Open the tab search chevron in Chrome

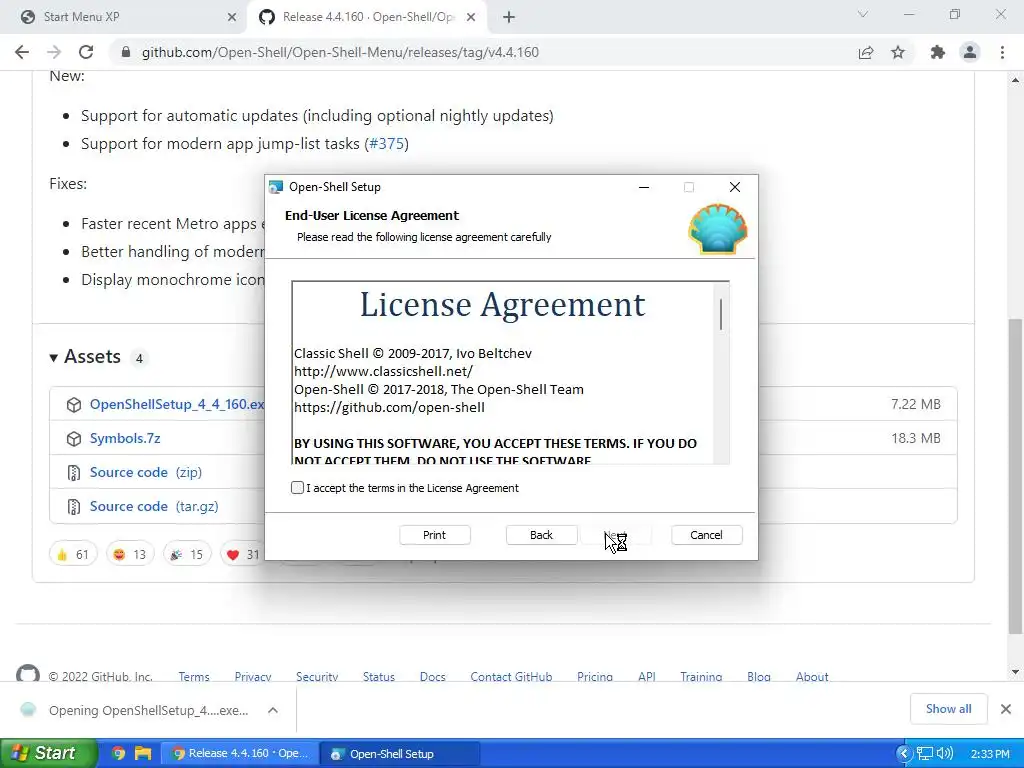click(863, 14)
